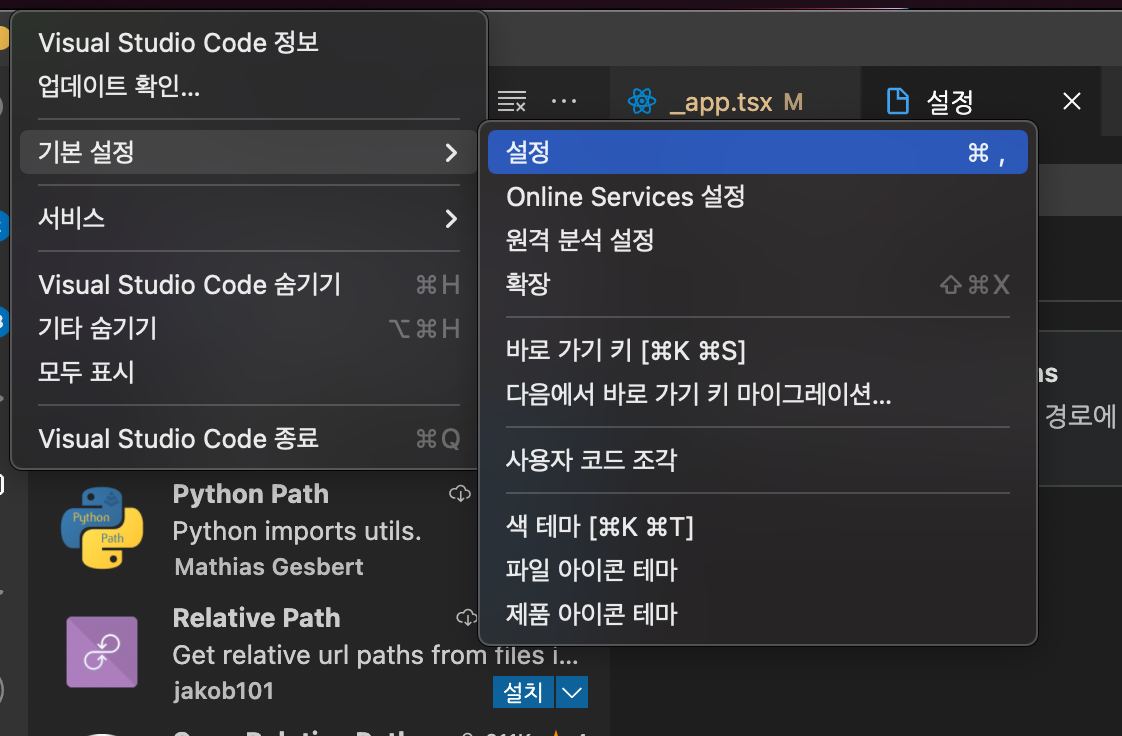
Task: Select the 'Relative Path' extension title
Action: [x=257, y=618]
